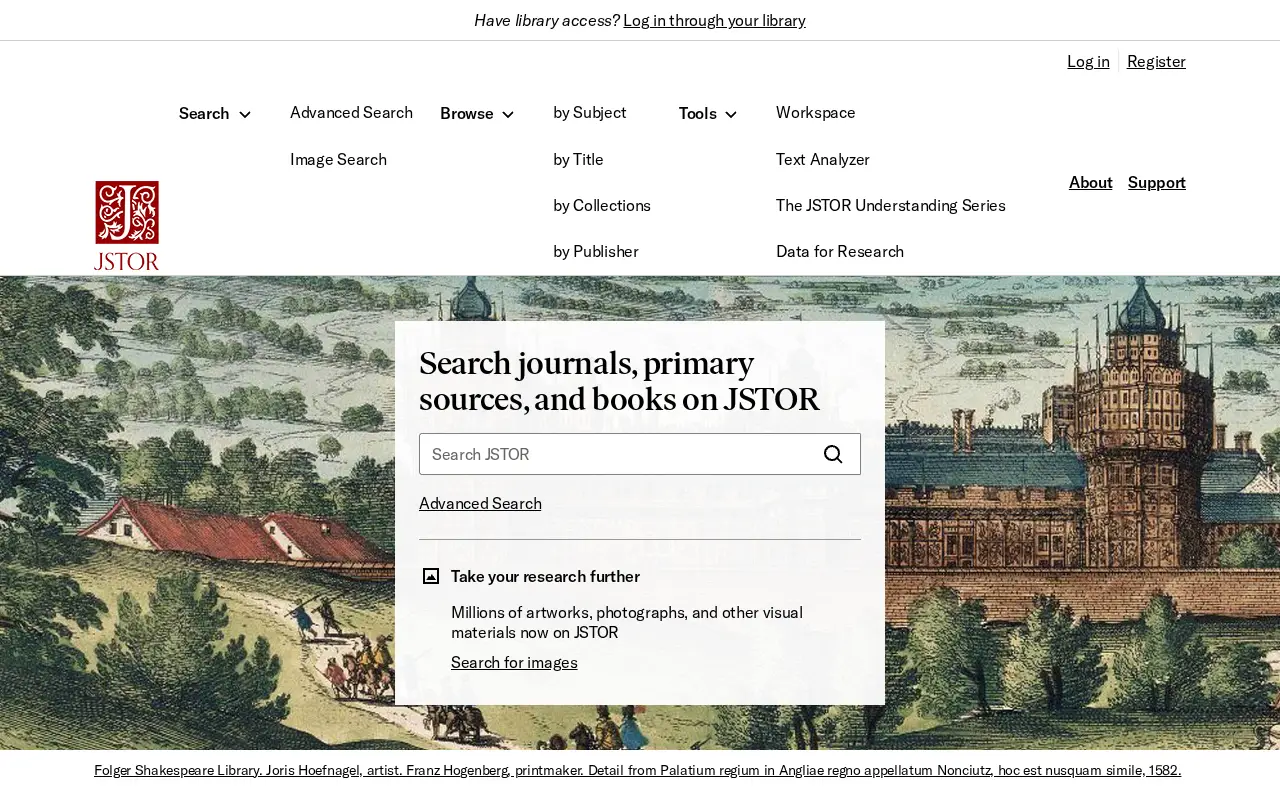Expand the Tools menu chevron
Screen dimensions: 1280x800
tap(731, 114)
